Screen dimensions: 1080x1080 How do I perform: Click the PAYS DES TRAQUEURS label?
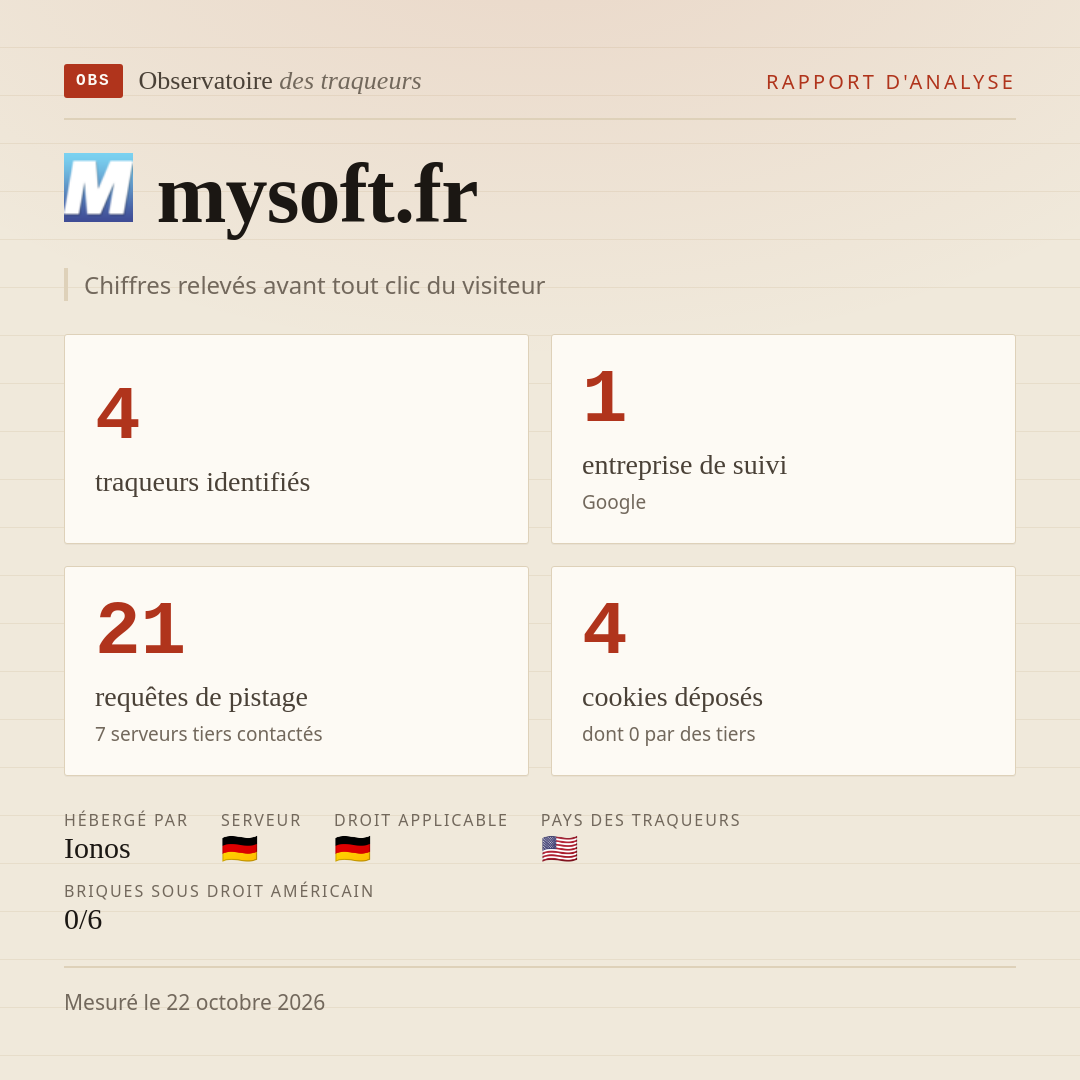641,820
